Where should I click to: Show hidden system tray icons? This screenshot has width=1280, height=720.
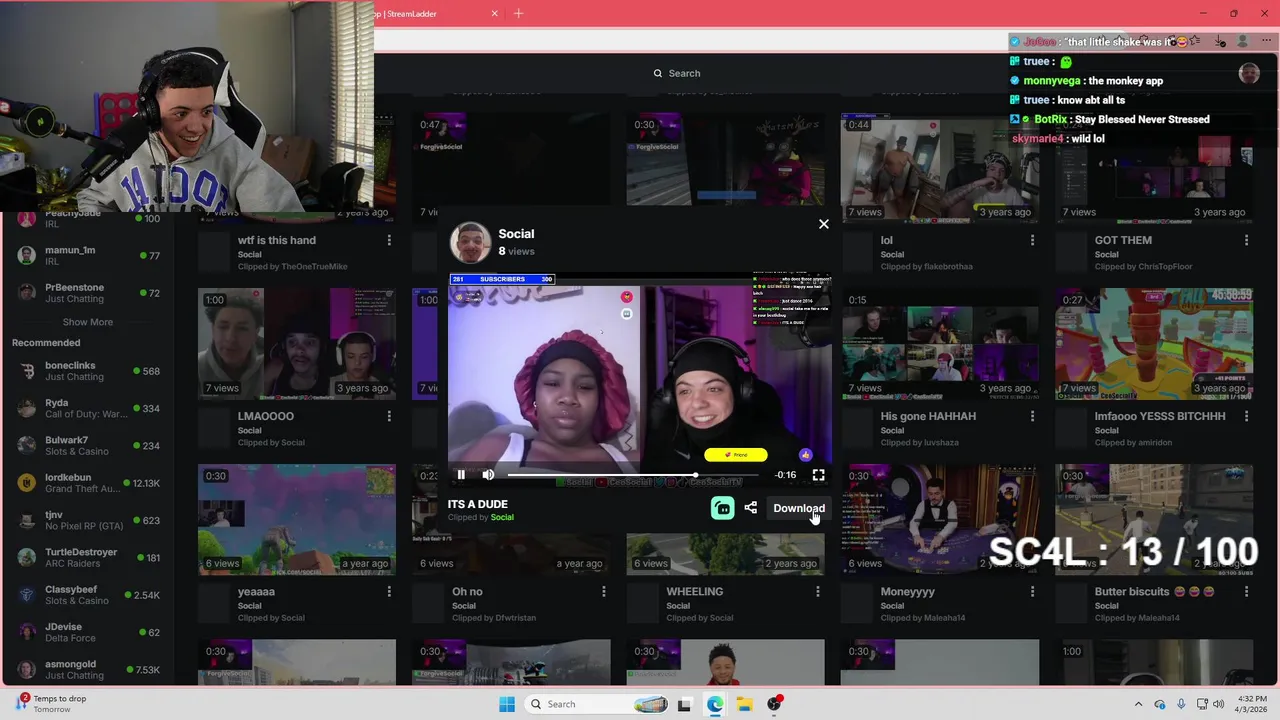(x=1138, y=704)
